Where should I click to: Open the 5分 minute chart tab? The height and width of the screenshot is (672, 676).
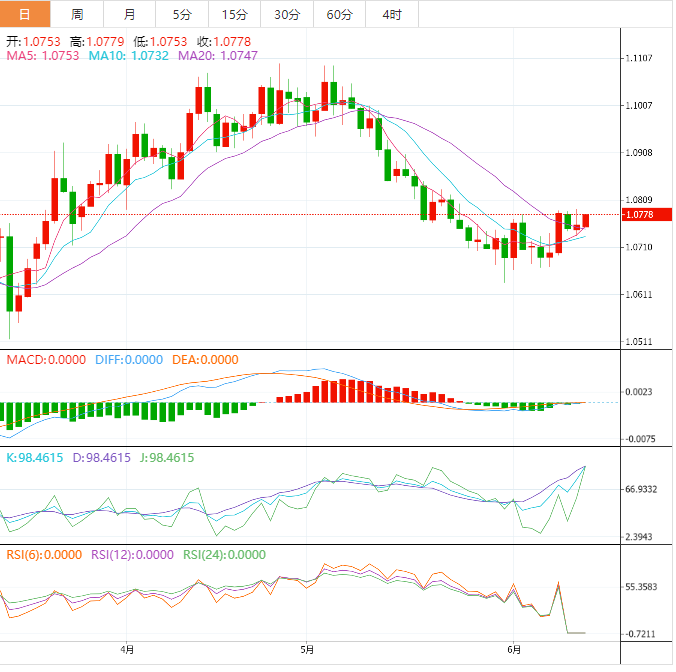[x=182, y=14]
